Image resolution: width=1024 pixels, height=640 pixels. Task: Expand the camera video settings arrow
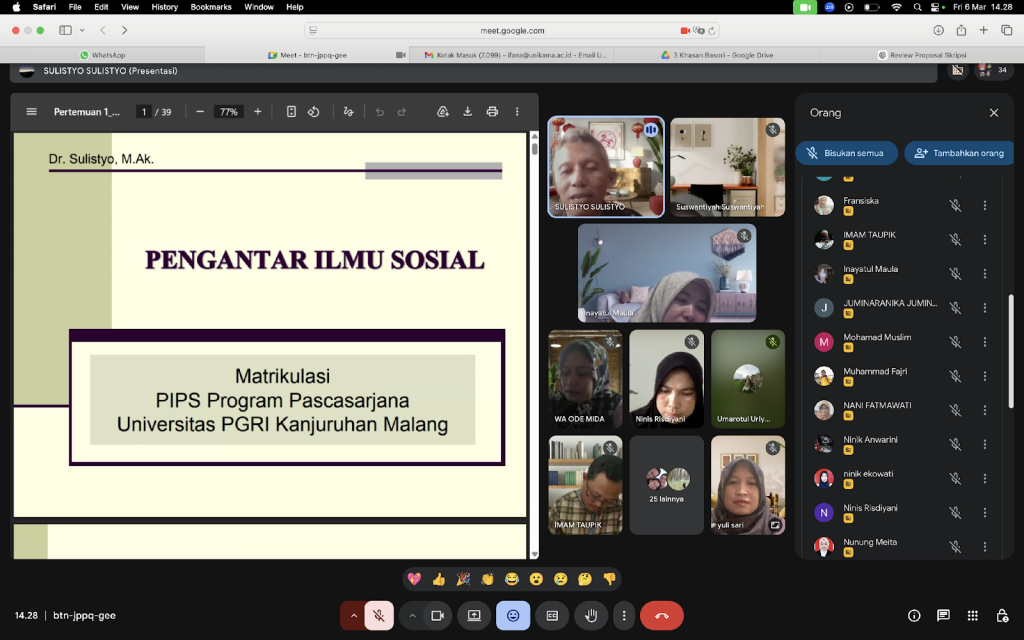[411, 615]
